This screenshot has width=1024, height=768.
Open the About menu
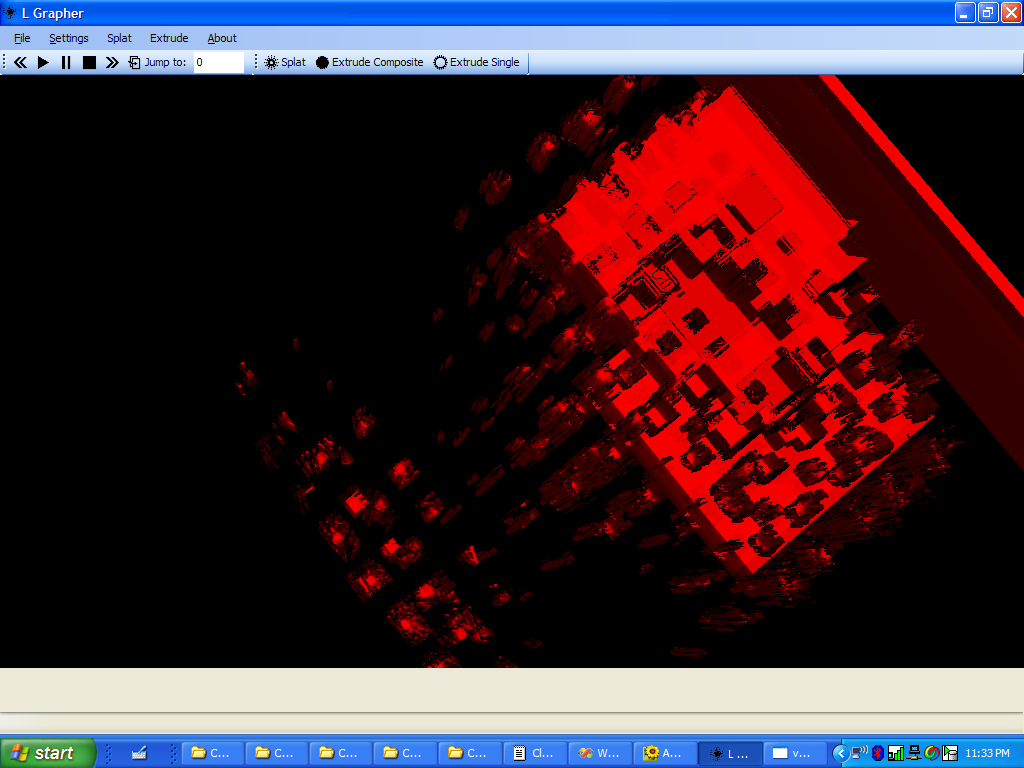tap(222, 38)
